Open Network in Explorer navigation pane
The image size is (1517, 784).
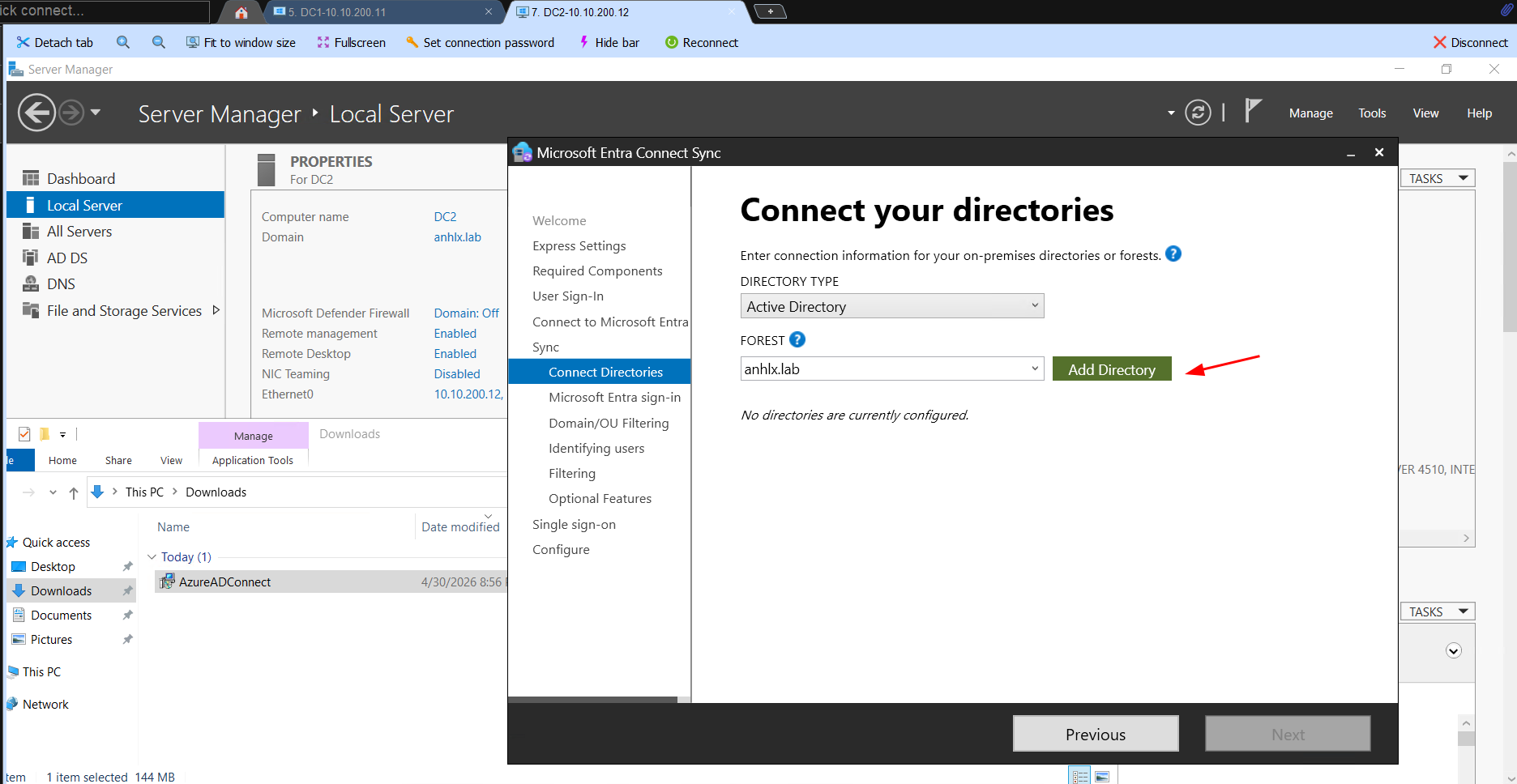[45, 705]
